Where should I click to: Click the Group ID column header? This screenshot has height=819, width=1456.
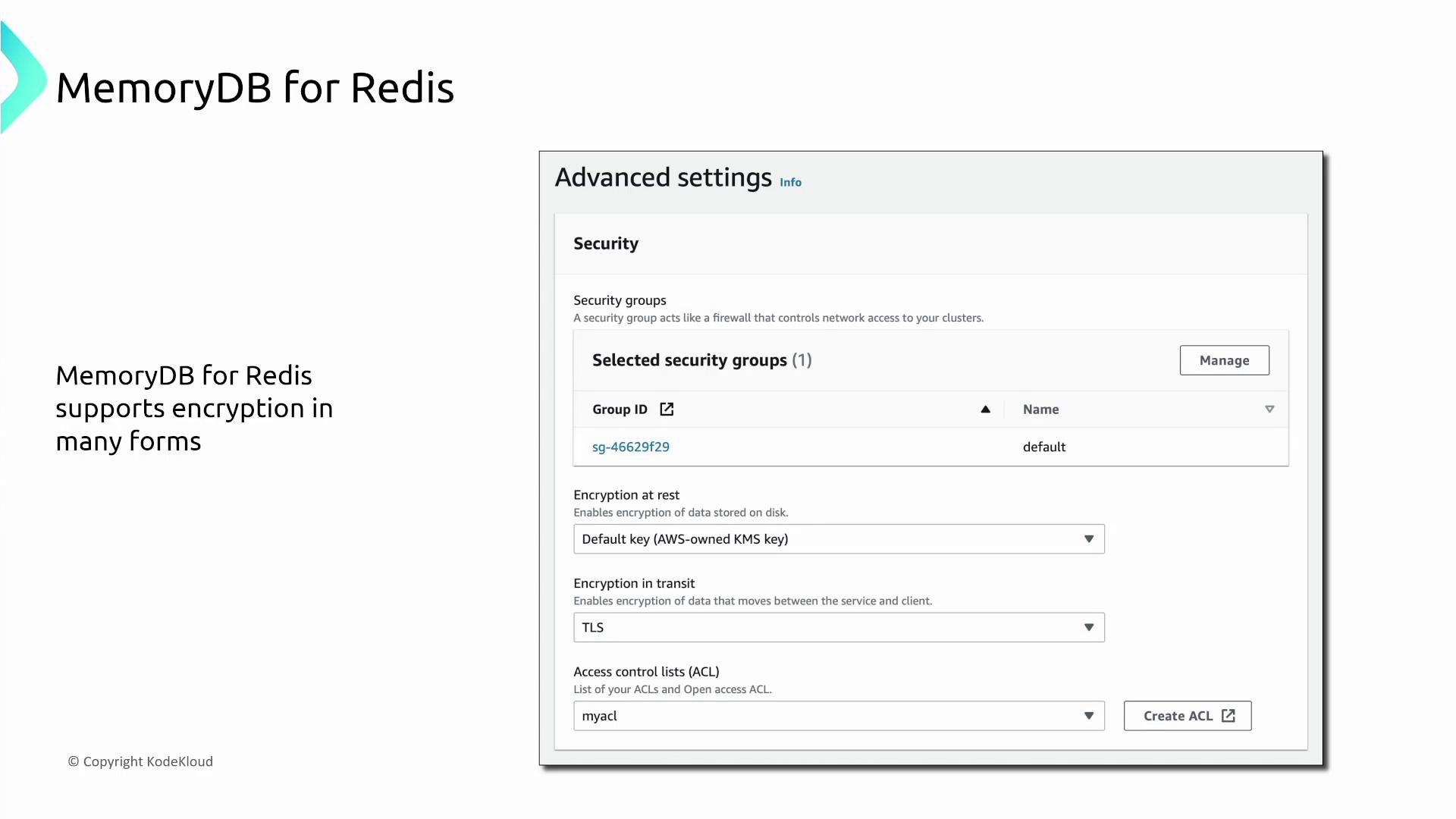[x=620, y=409]
